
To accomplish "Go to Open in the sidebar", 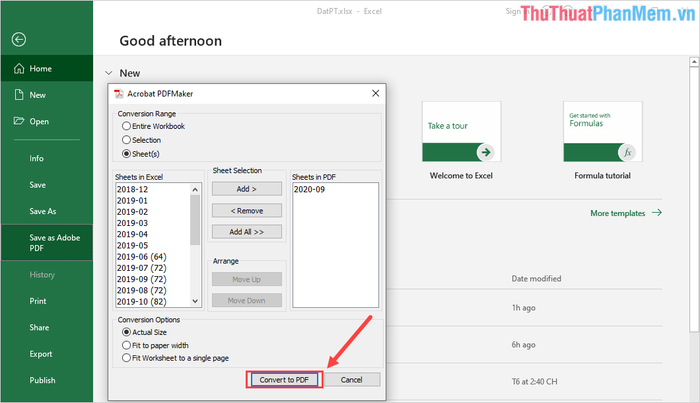I will [47, 121].
